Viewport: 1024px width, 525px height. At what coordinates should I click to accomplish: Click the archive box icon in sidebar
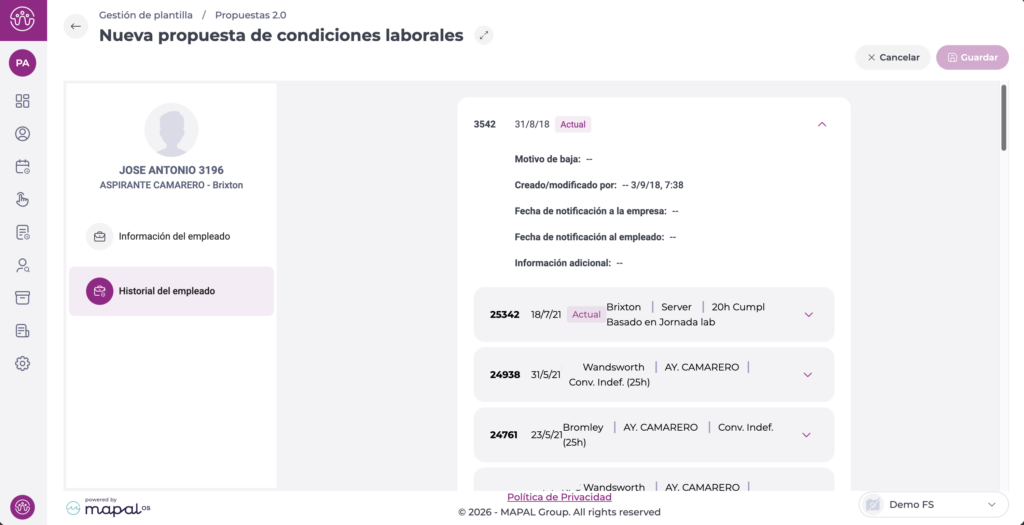click(x=23, y=298)
